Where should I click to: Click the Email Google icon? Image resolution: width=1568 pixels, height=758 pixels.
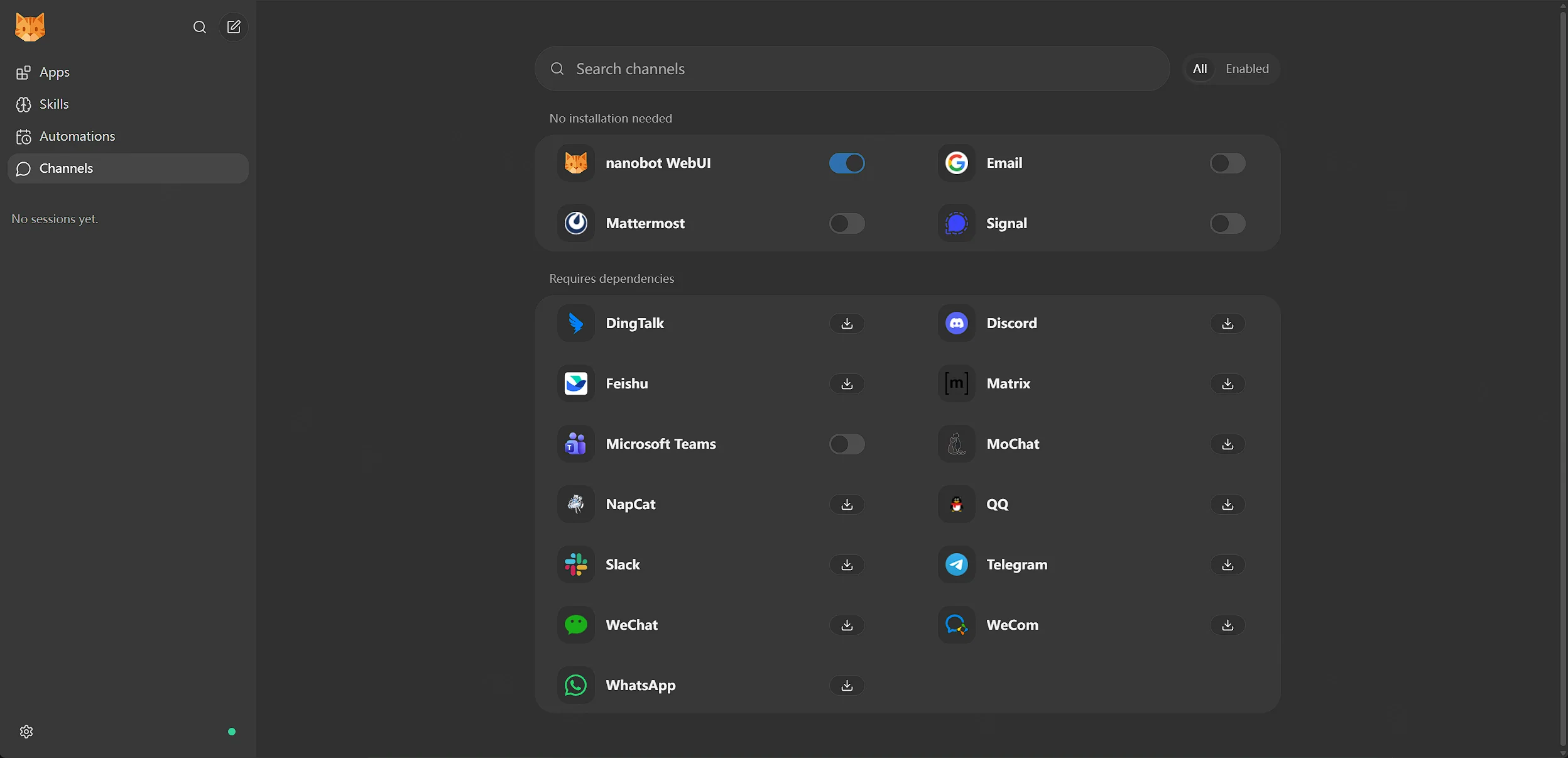click(957, 163)
